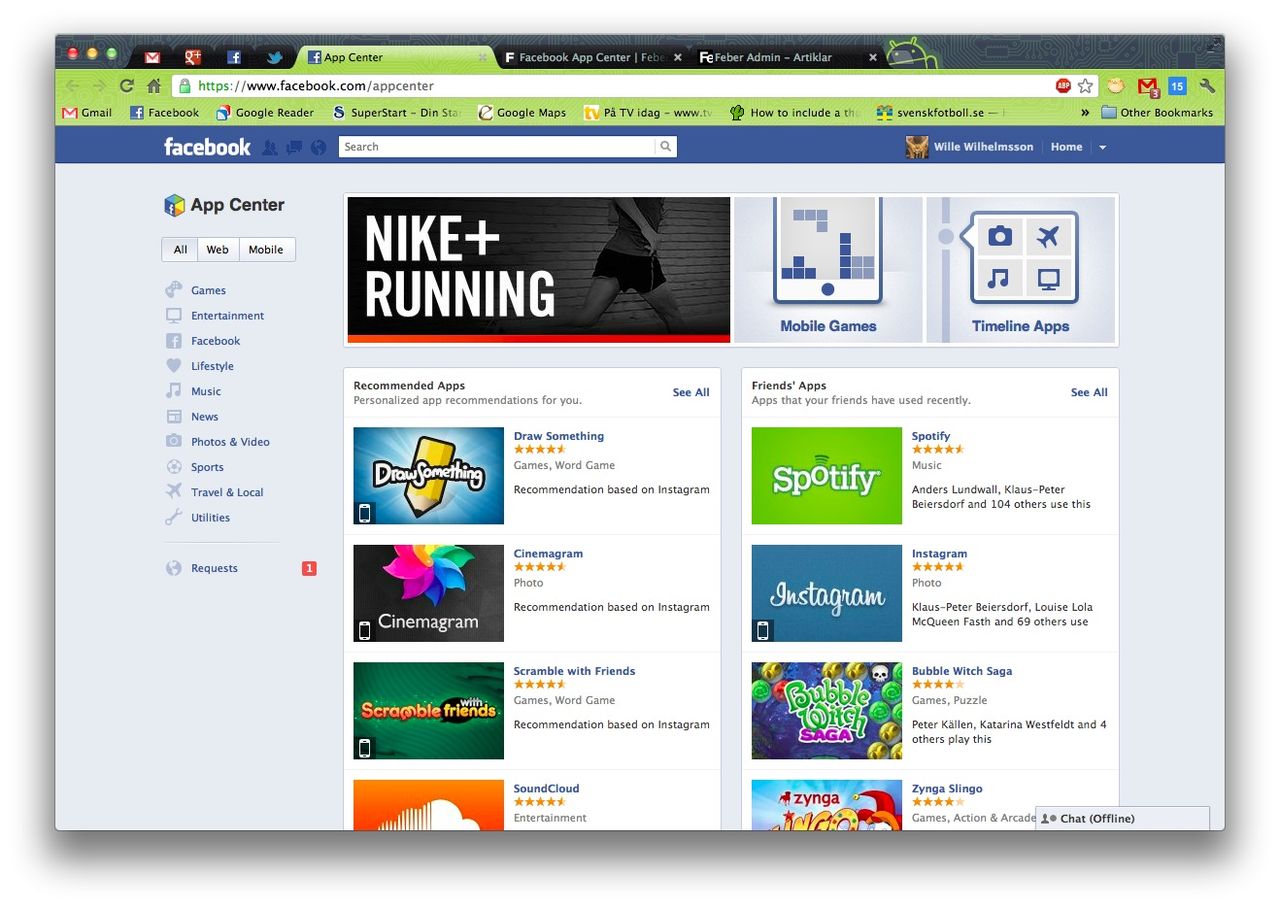Click the browser reload button

pos(127,86)
